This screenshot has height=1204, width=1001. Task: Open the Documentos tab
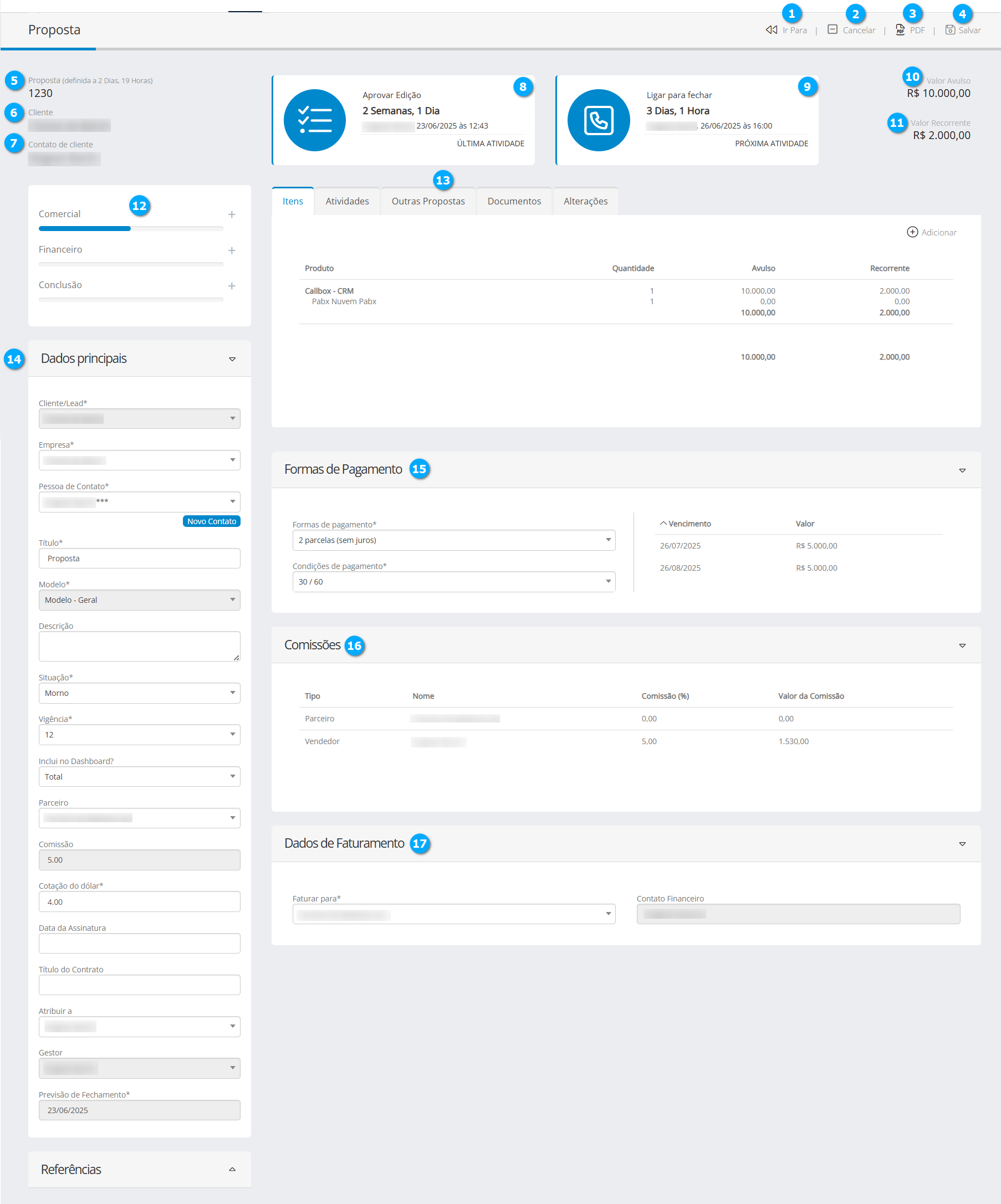coord(514,201)
